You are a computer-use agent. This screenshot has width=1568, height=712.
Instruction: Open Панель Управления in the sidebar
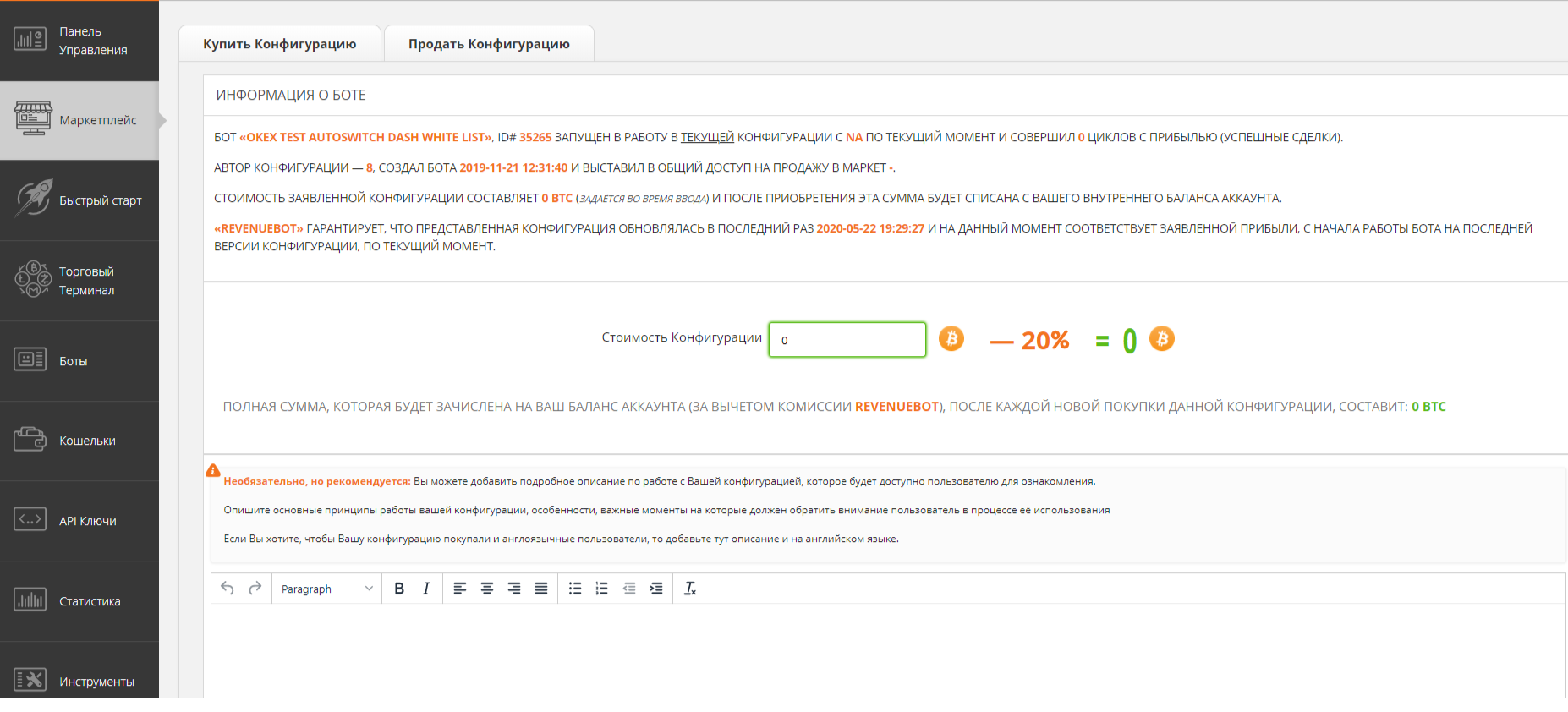tap(79, 41)
